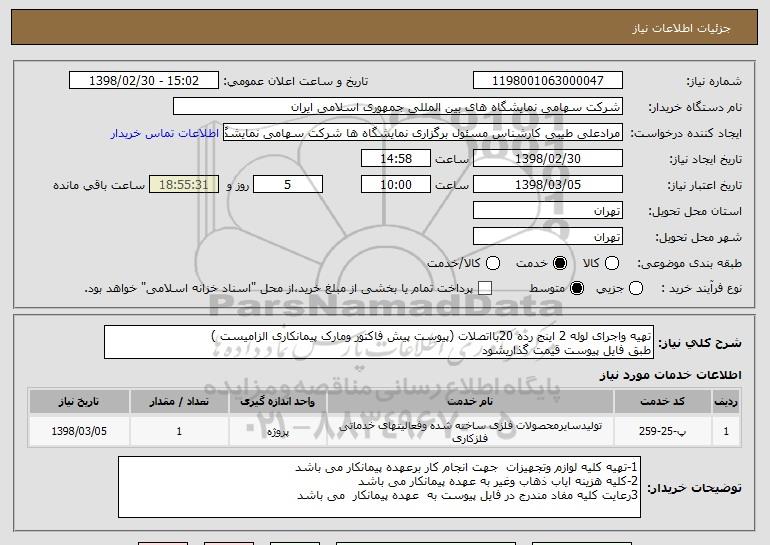Click remaining time countdown 18:55:31
The width and height of the screenshot is (770, 545).
tap(184, 185)
